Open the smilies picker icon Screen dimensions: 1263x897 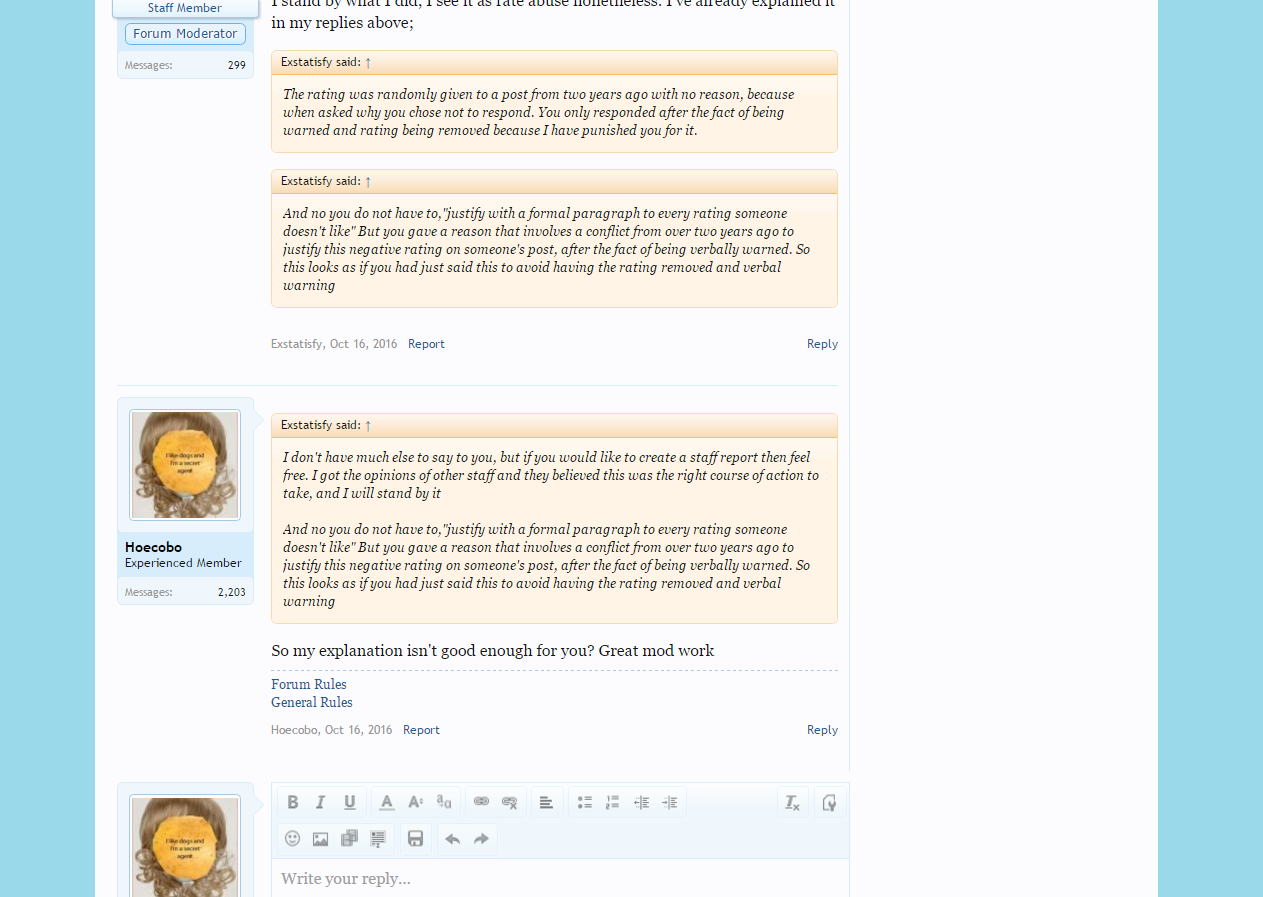[x=292, y=839]
